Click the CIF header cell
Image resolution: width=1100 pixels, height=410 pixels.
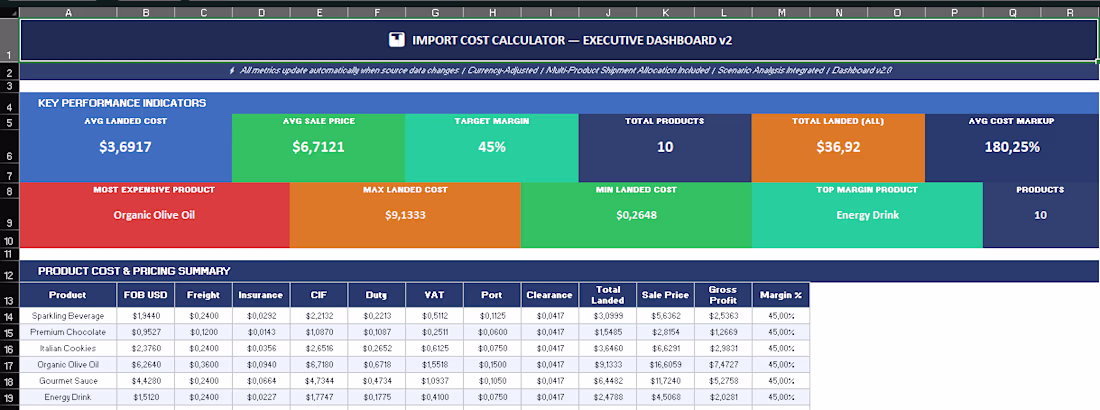coord(319,295)
